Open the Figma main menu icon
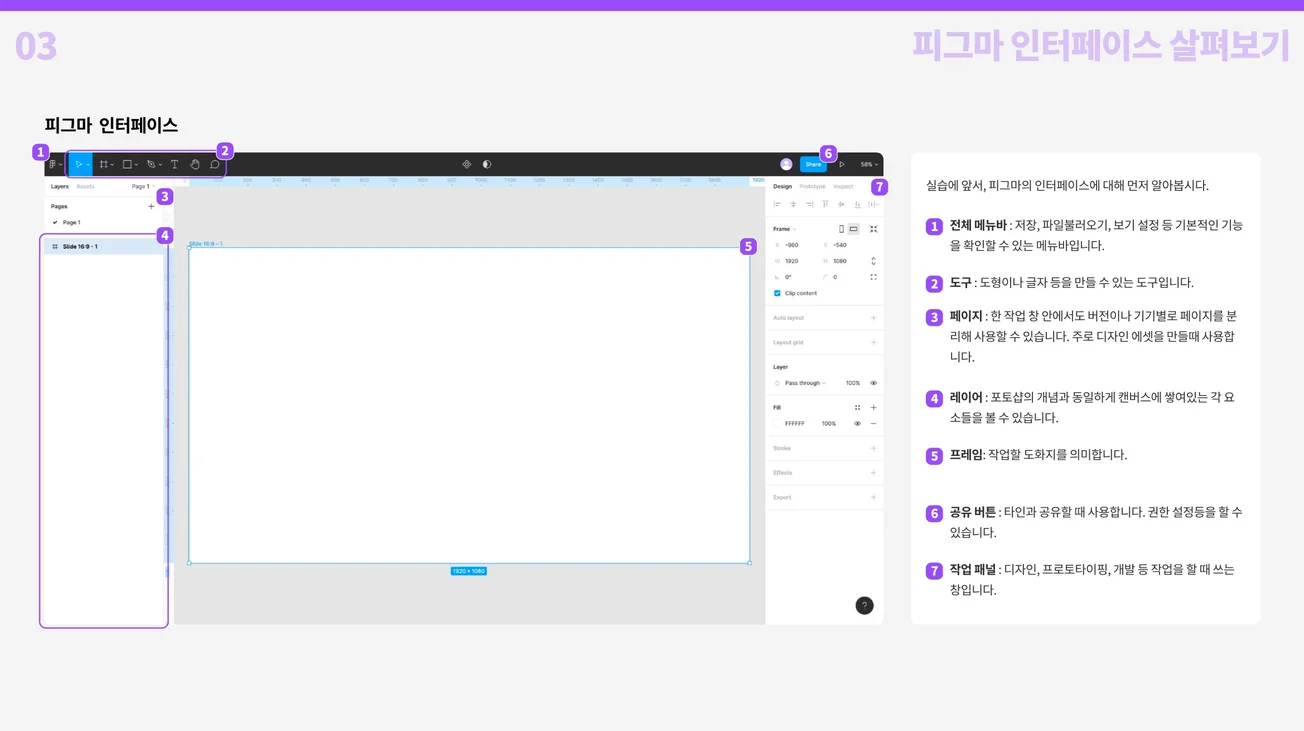Screen dimensions: 1304x731 (x=52, y=164)
